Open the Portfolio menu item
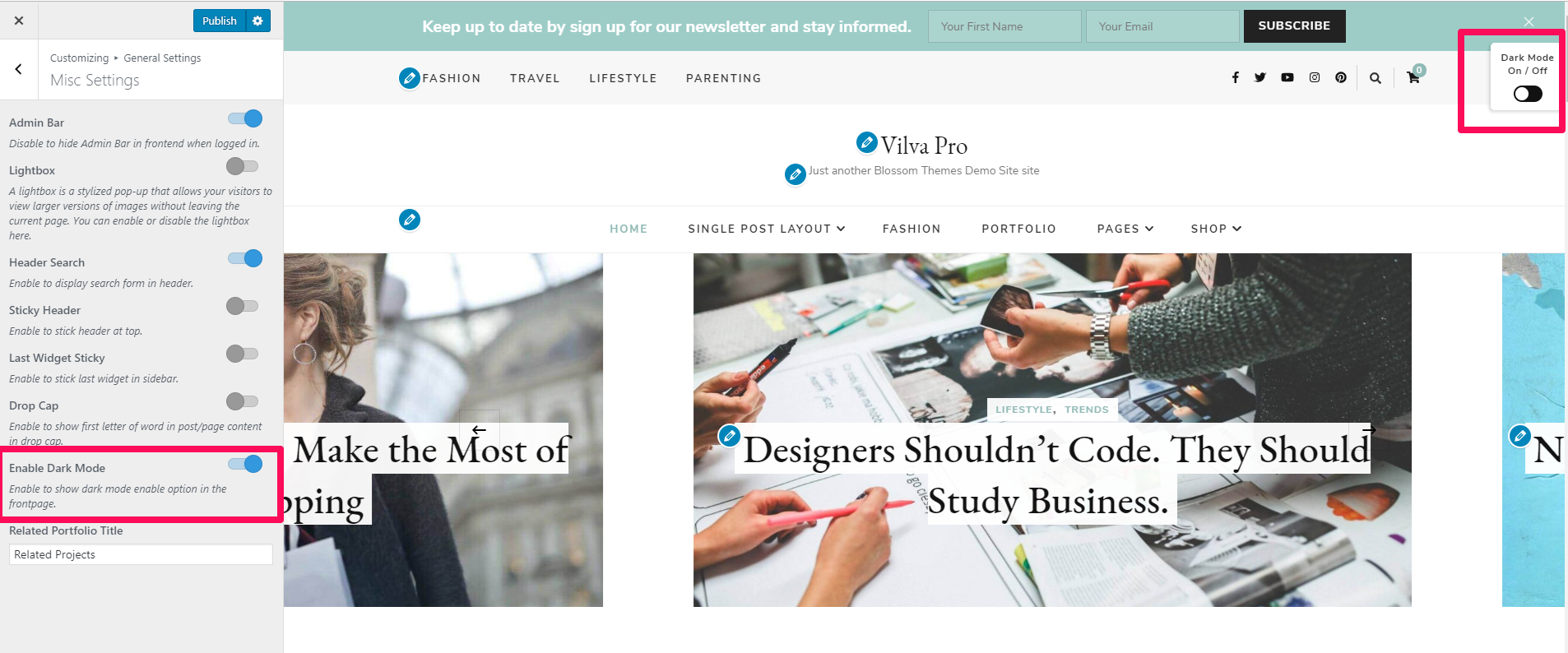This screenshot has width=1568, height=653. pyautogui.click(x=1018, y=229)
